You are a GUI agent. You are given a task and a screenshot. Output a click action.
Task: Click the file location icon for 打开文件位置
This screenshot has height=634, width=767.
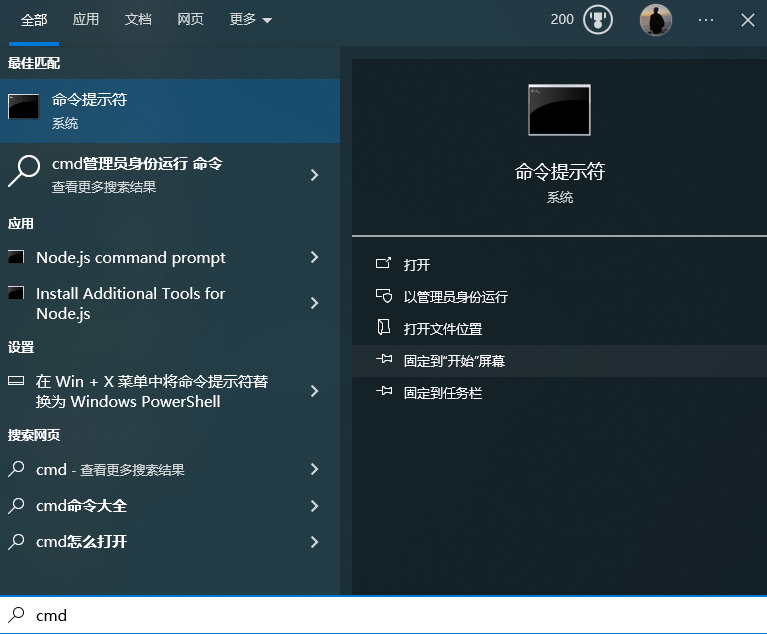point(384,327)
